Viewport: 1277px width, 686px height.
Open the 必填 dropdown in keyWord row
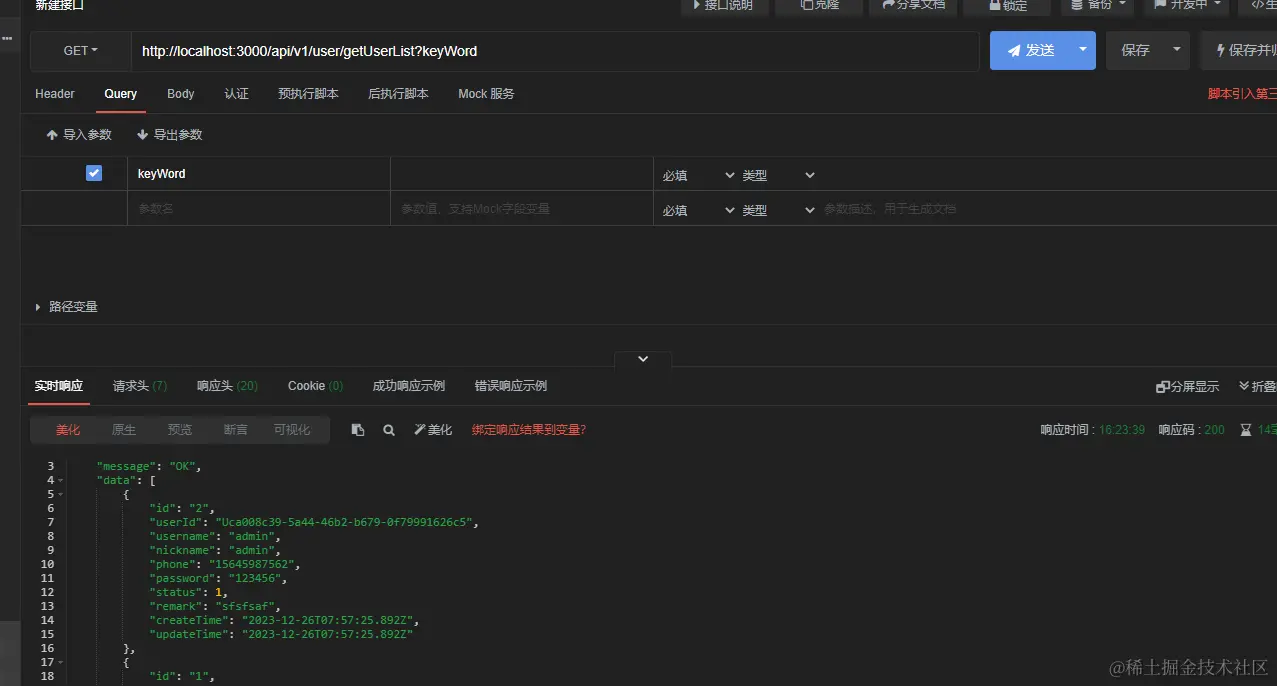[x=698, y=175]
